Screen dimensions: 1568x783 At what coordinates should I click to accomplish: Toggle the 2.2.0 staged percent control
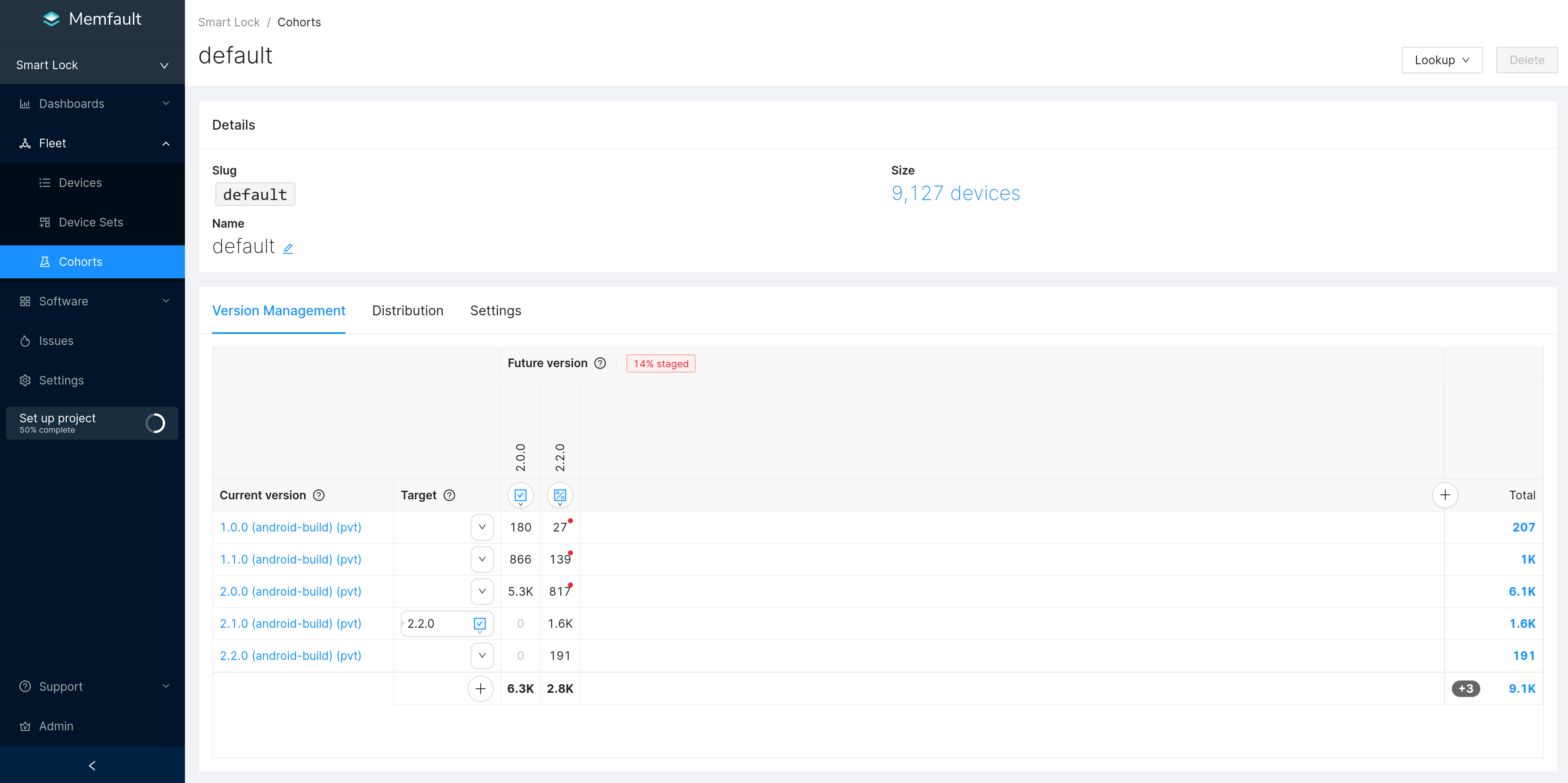click(x=560, y=495)
